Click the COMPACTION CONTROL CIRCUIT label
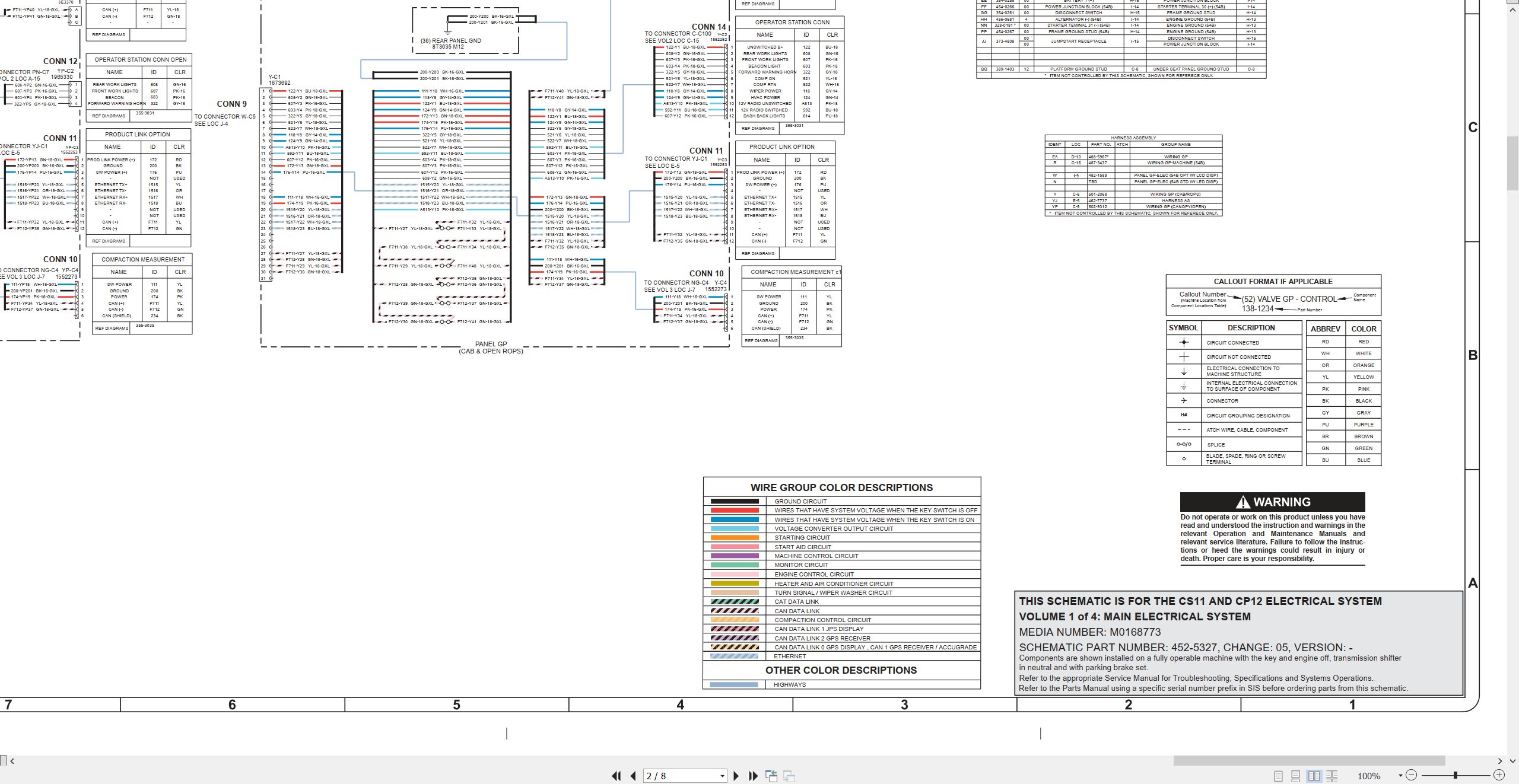This screenshot has height=784, width=1519. point(822,620)
